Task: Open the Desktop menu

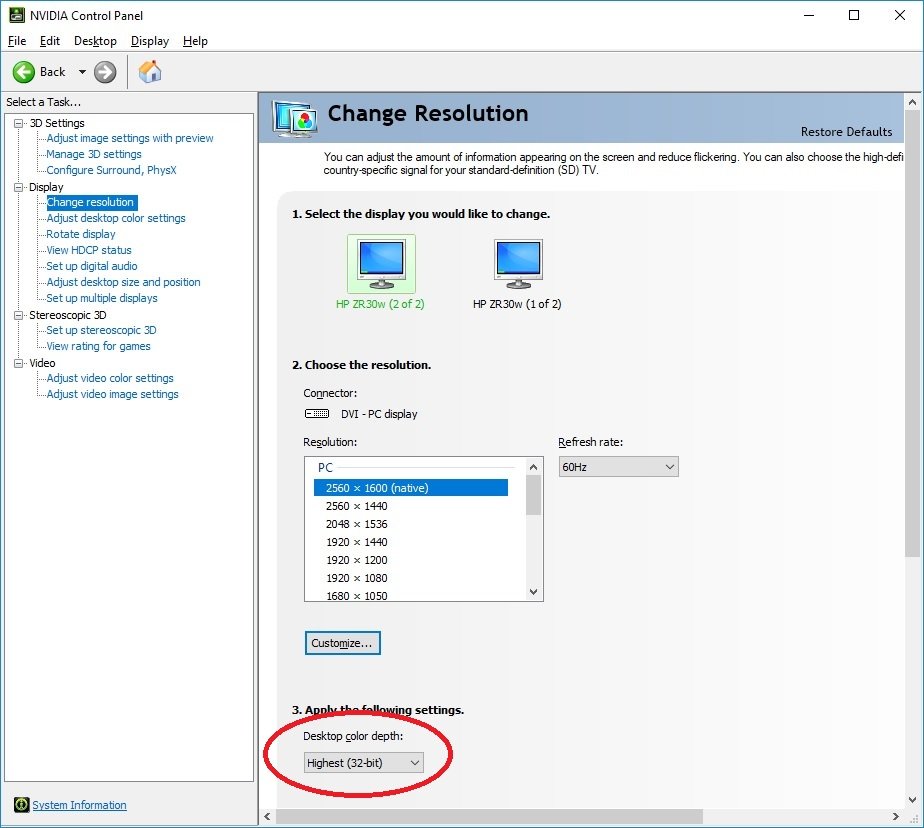Action: (x=95, y=41)
